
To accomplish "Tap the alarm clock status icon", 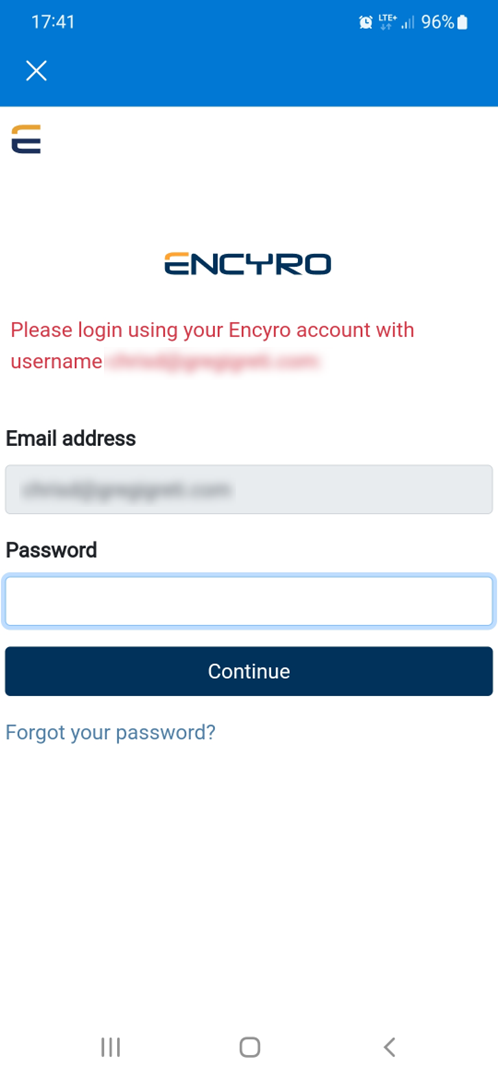I will pyautogui.click(x=366, y=22).
